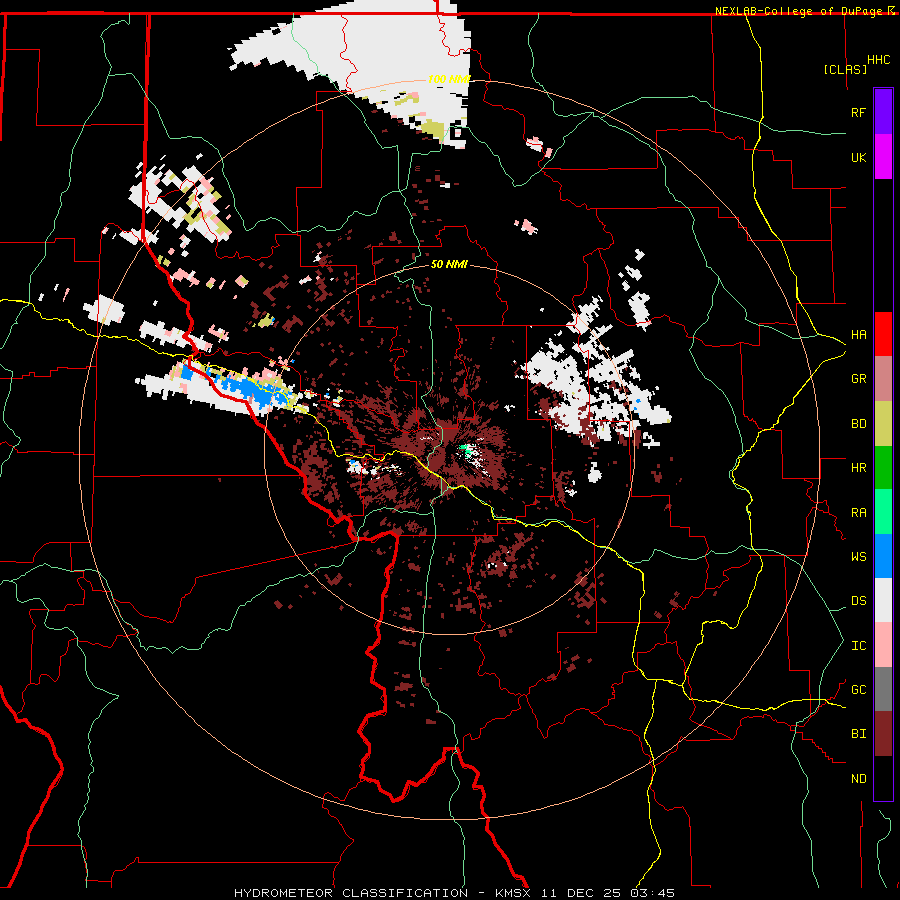
Task: Click the blue wet snow band on the map
Action: tap(248, 388)
